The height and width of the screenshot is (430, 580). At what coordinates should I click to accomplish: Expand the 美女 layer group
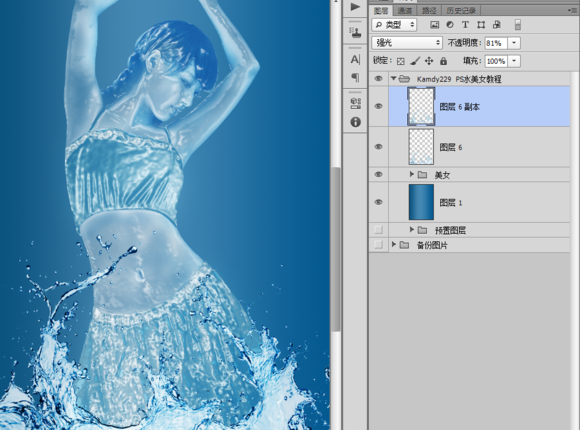point(412,174)
